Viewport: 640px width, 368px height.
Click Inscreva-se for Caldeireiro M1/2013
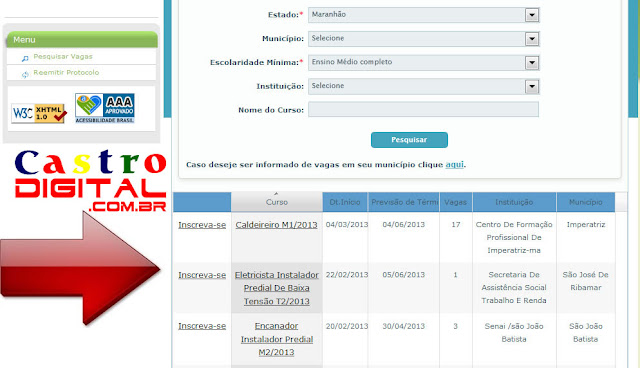[202, 225]
